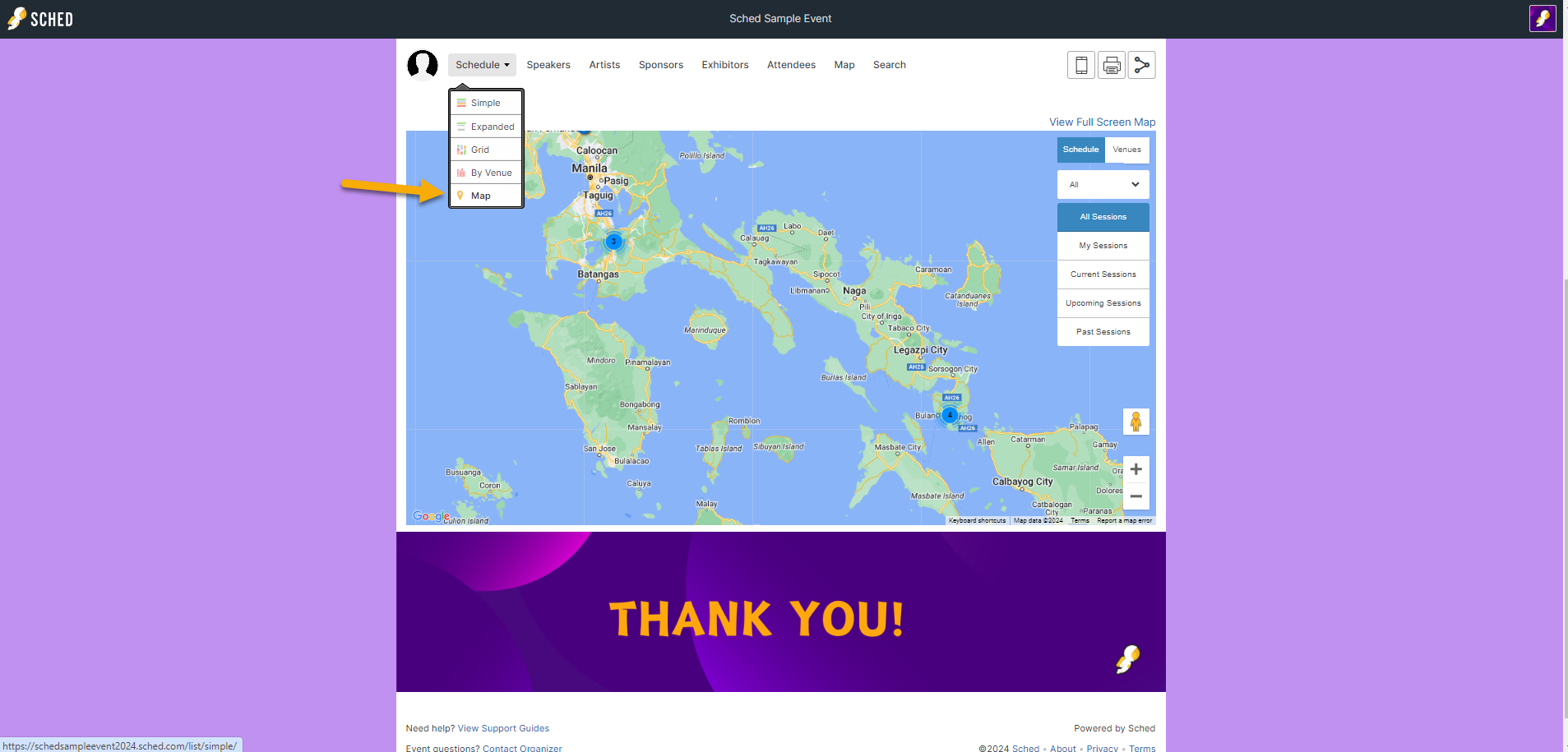Select Expanded schedule view
1568x752 pixels.
point(486,127)
